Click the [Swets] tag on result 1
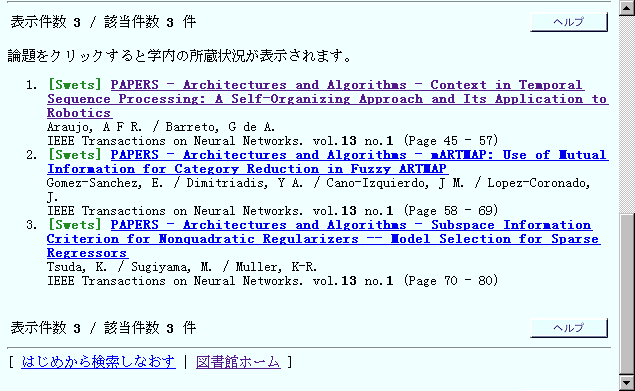Screen dimensions: 635x391 [75, 85]
